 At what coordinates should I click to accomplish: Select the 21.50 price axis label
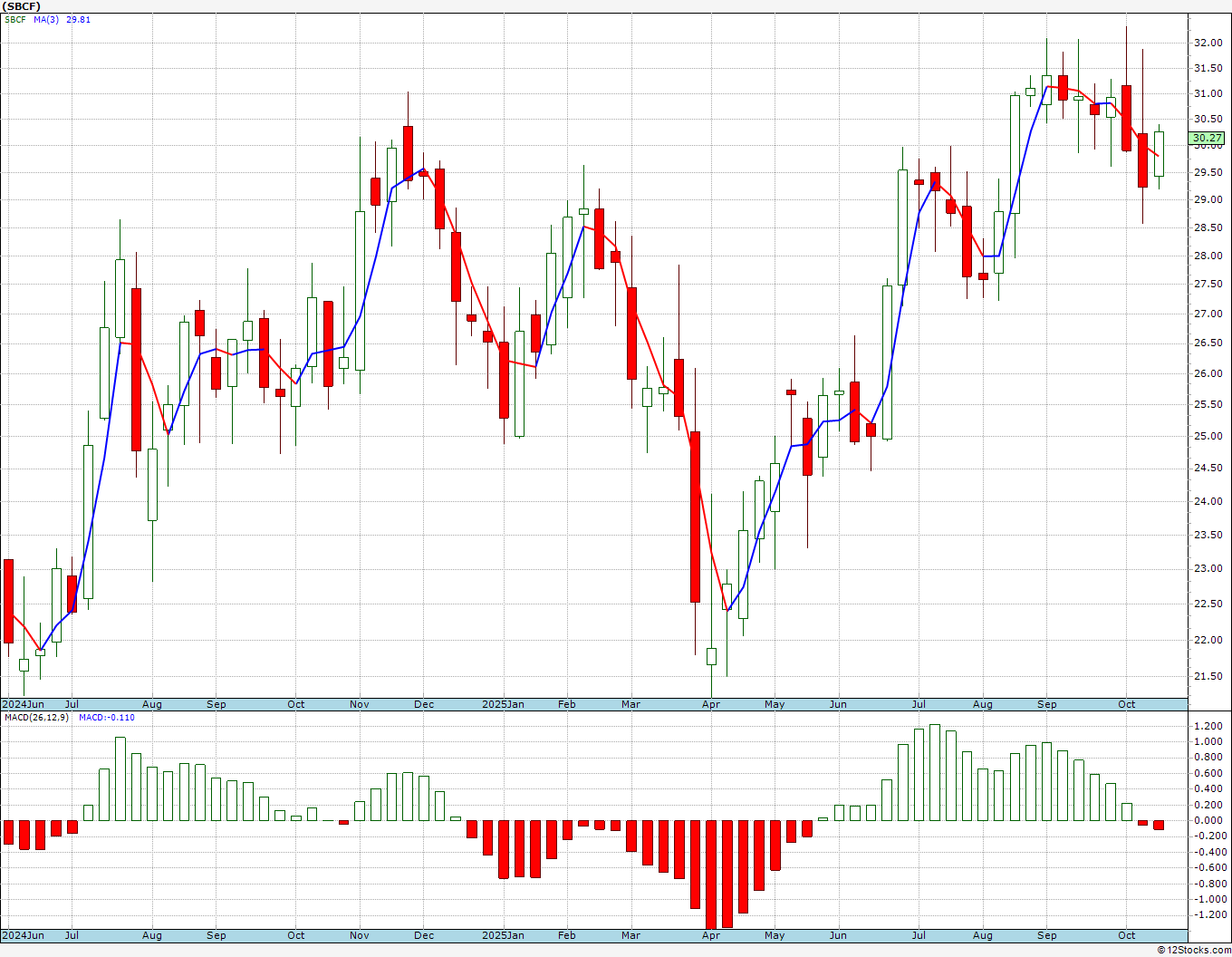tap(1208, 676)
